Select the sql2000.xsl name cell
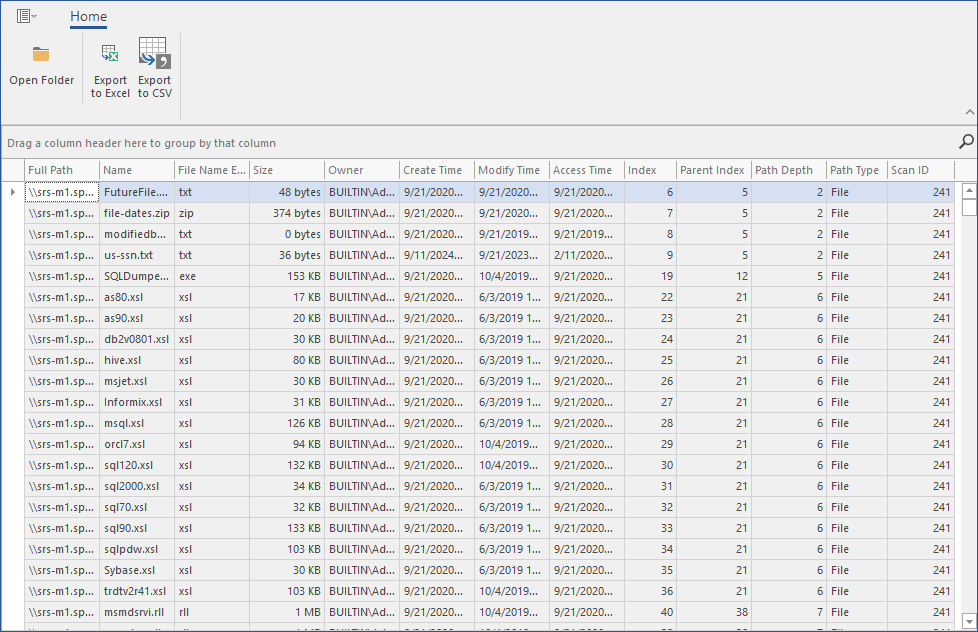The image size is (978, 632). 137,487
